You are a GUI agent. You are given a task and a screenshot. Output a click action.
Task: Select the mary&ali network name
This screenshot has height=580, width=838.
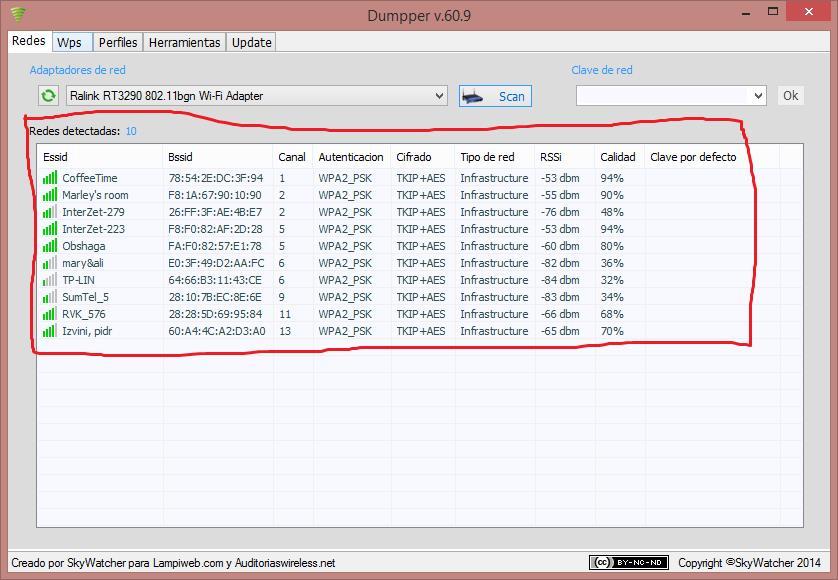pyautogui.click(x=83, y=264)
